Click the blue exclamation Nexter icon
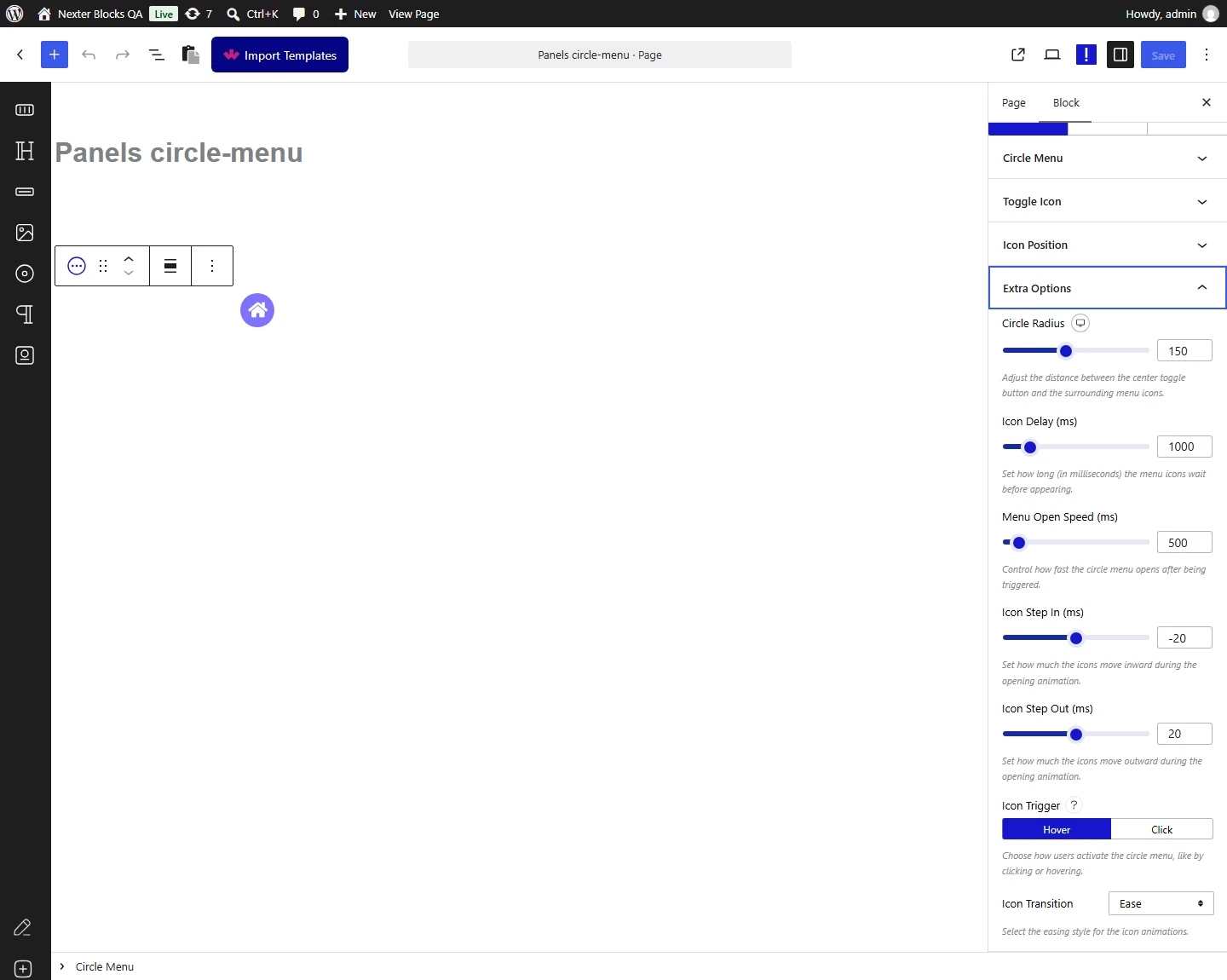 [x=1086, y=55]
